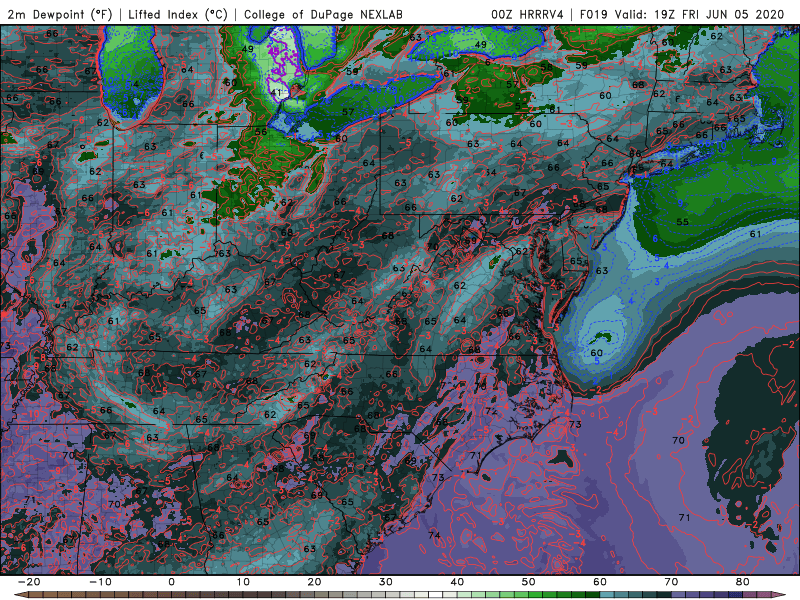Click the 10 label on color scale
The width and height of the screenshot is (800, 600).
click(243, 582)
